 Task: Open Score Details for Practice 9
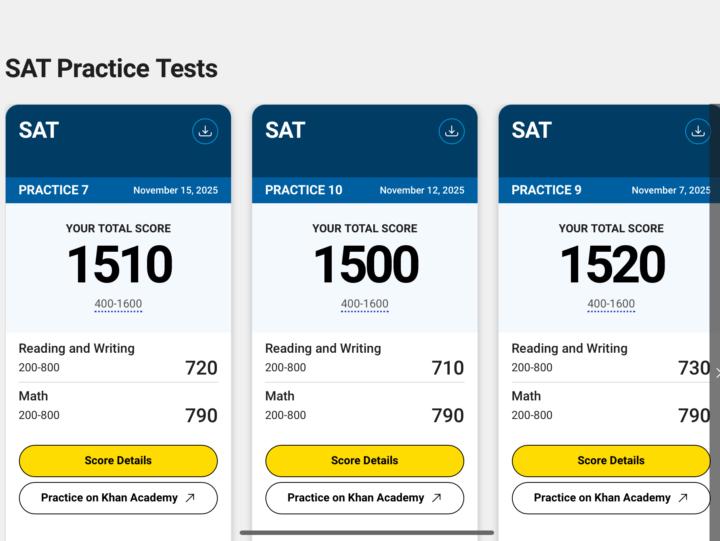(x=611, y=461)
